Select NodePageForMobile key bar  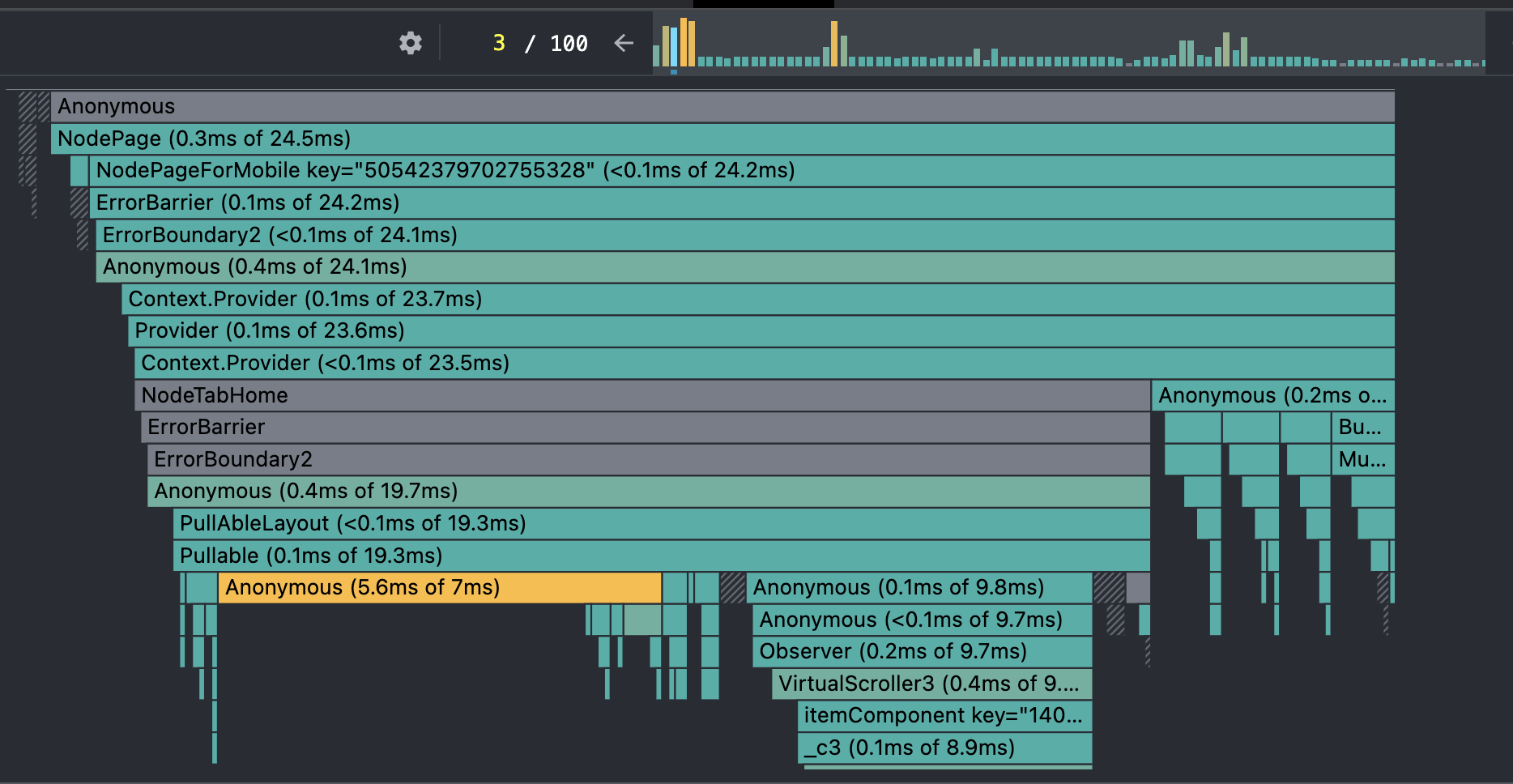coord(742,171)
